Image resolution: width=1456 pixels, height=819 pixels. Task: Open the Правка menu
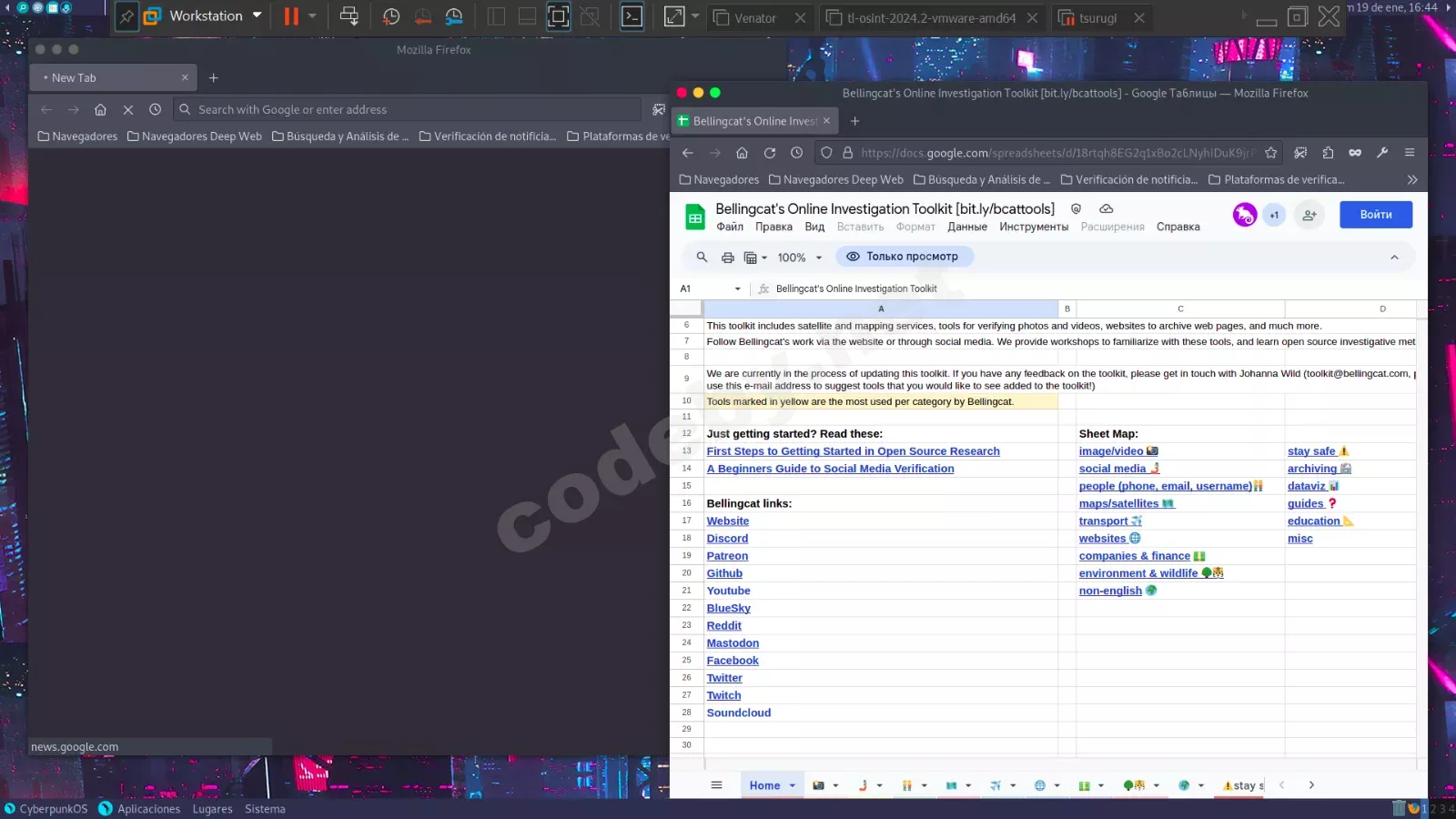click(x=773, y=227)
